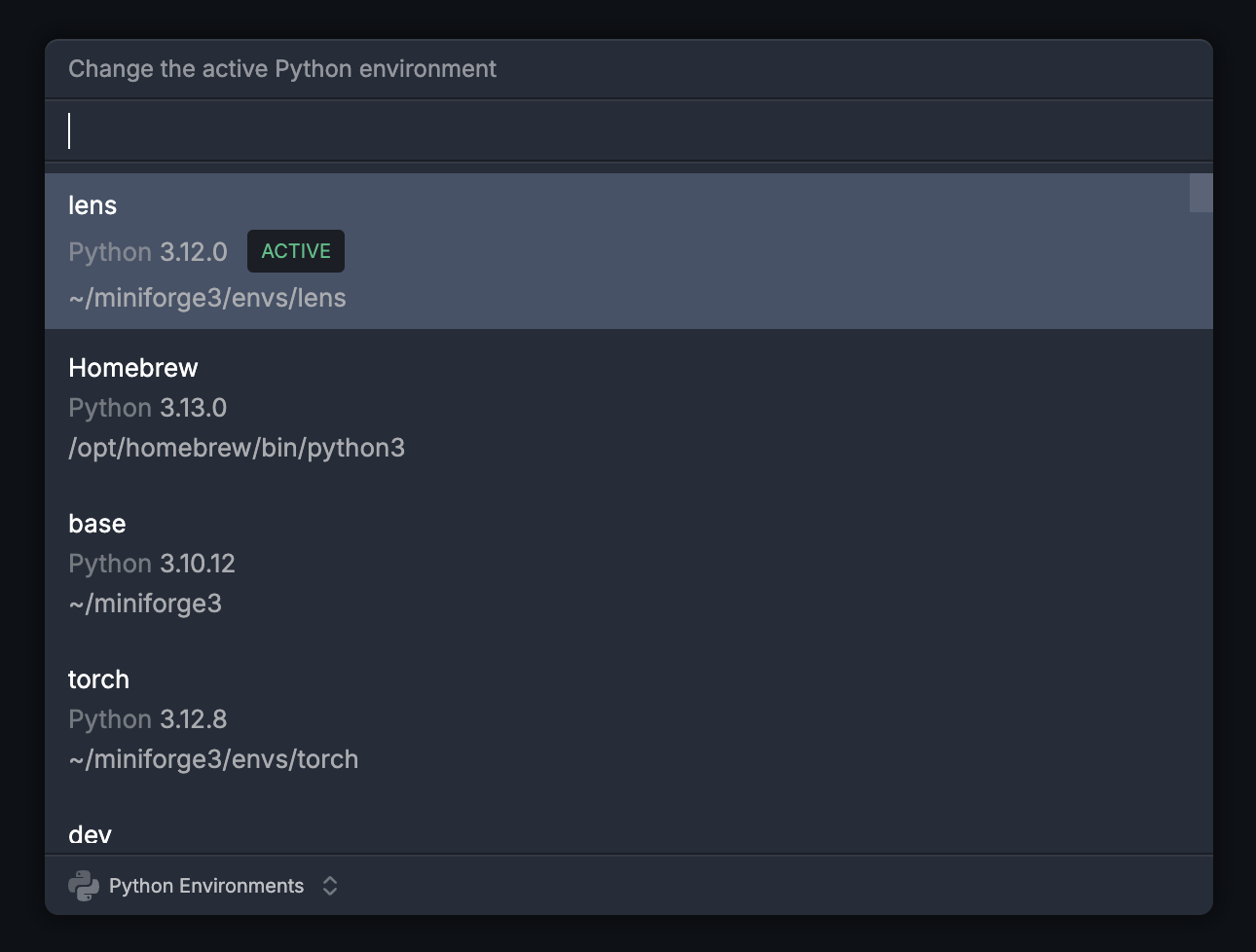The image size is (1256, 952).
Task: Expand the chevron next to Python Environments
Action: point(329,886)
